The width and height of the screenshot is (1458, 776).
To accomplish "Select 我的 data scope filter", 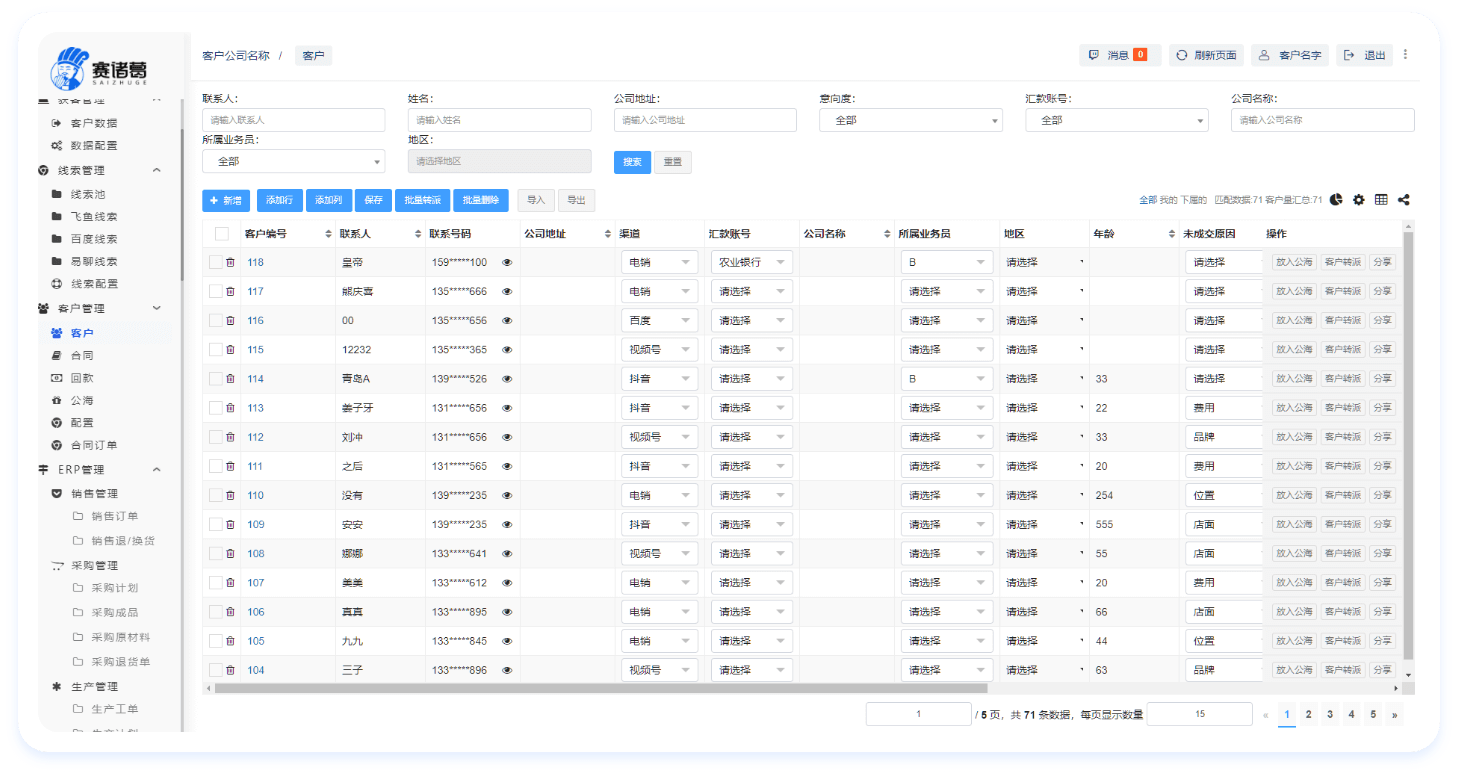I will click(1169, 200).
